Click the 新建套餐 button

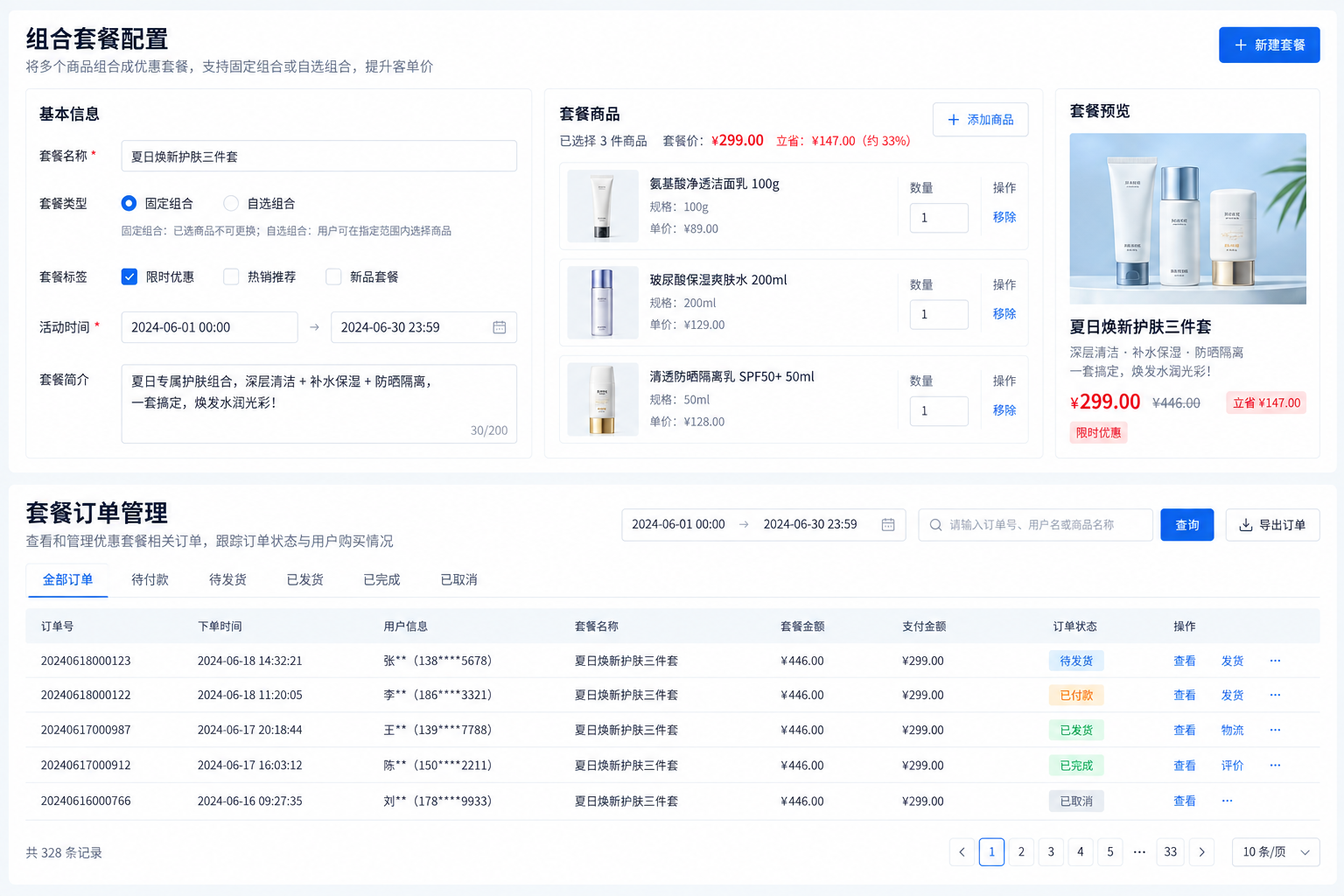pyautogui.click(x=1269, y=45)
